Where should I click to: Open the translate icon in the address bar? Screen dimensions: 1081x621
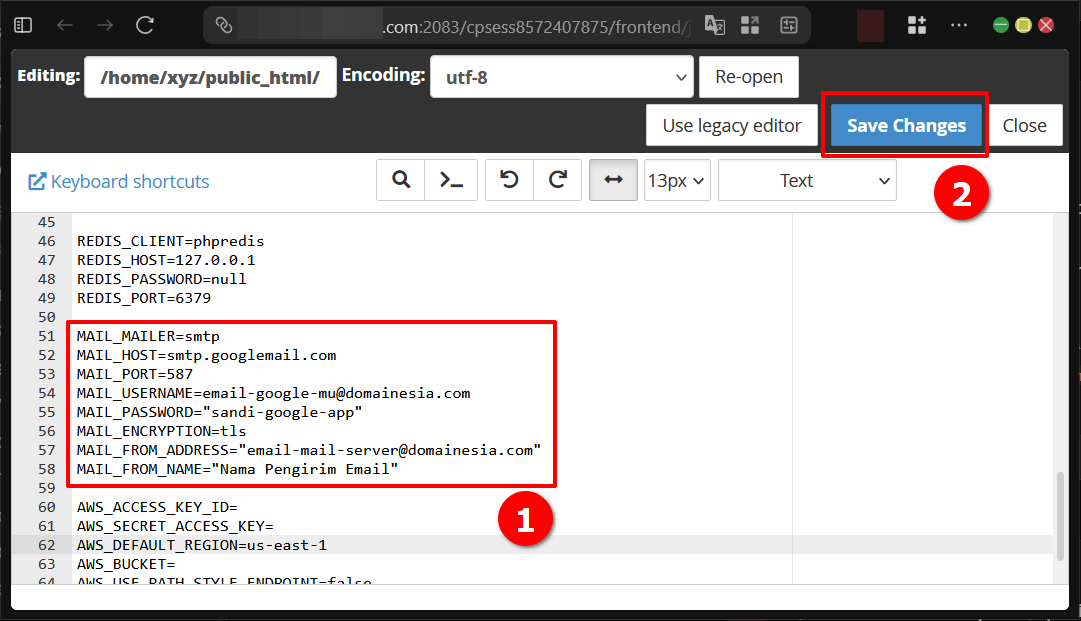tap(714, 26)
